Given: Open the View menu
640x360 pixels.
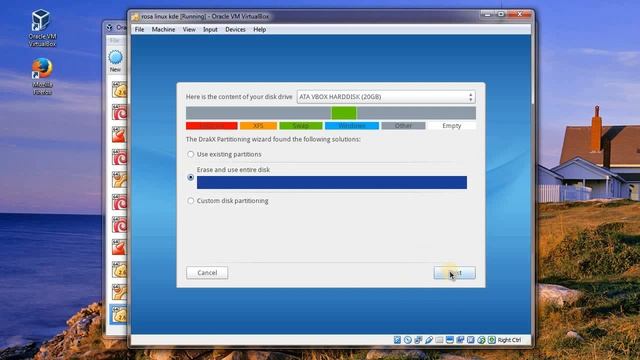Looking at the screenshot, I should pos(189,29).
